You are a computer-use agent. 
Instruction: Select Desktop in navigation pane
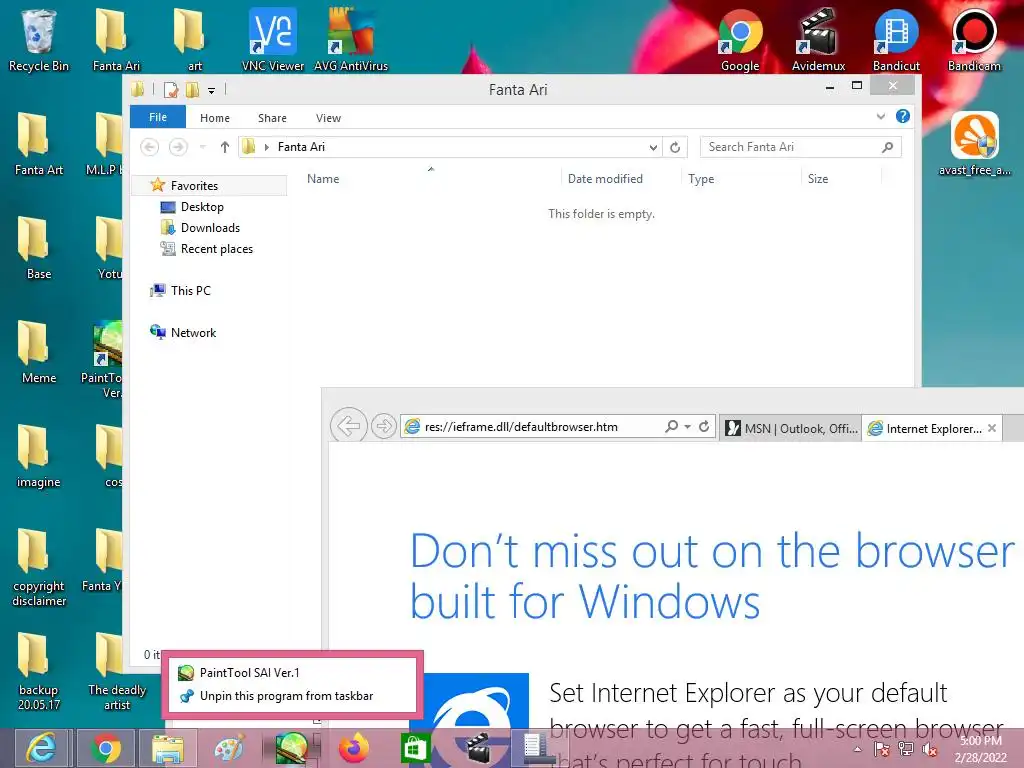[202, 207]
